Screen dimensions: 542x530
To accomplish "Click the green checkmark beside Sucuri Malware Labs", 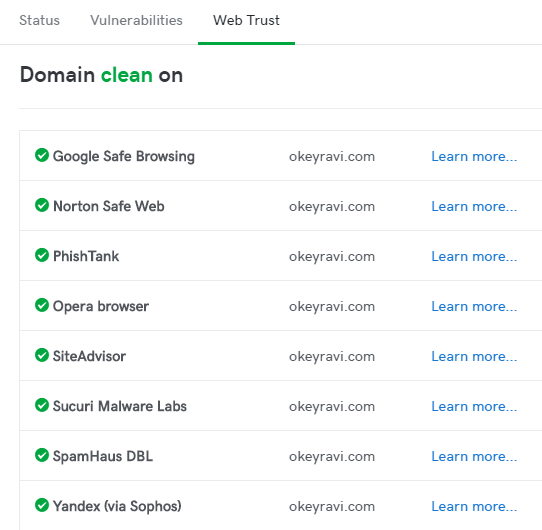I will [42, 405].
